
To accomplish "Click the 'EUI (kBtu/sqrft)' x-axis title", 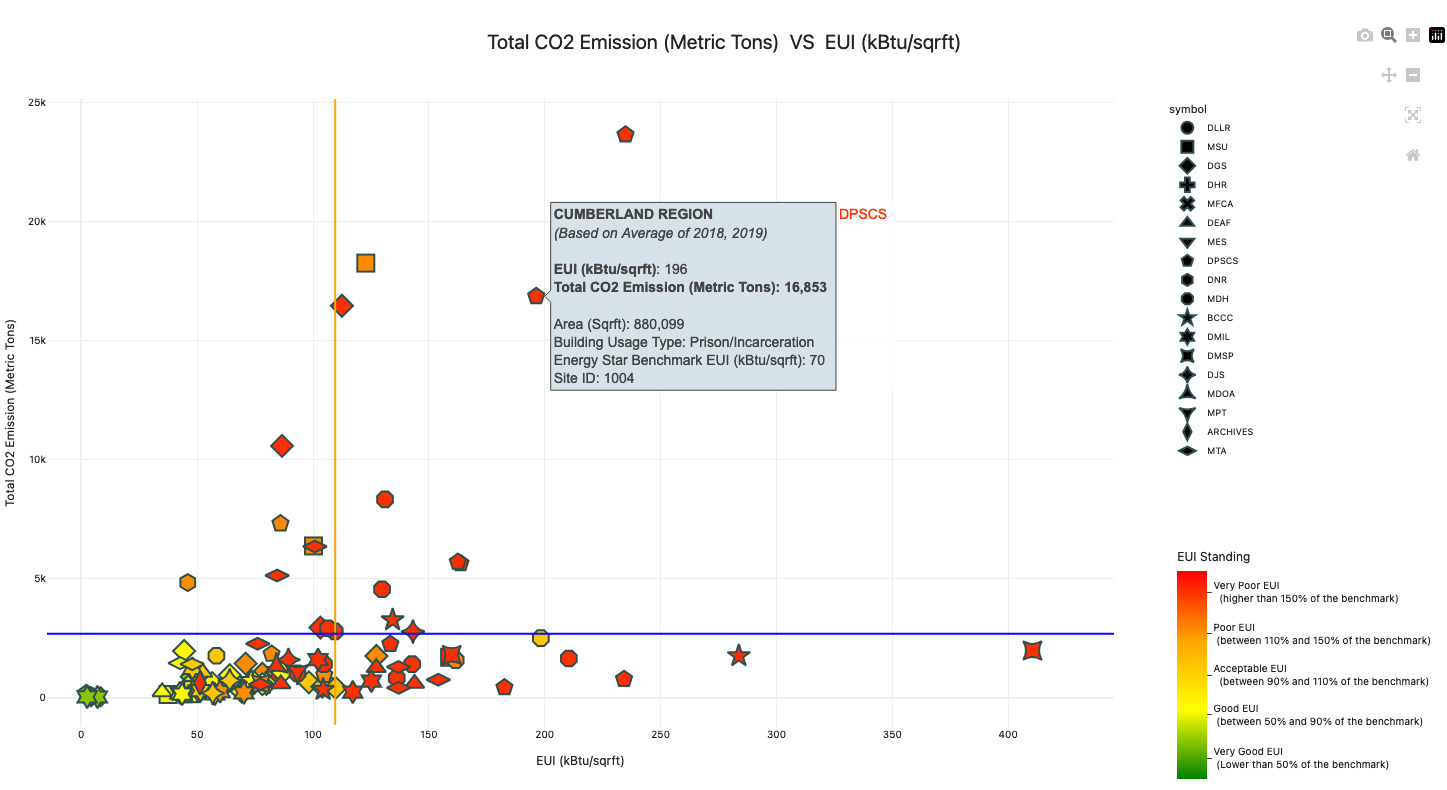I will 581,761.
